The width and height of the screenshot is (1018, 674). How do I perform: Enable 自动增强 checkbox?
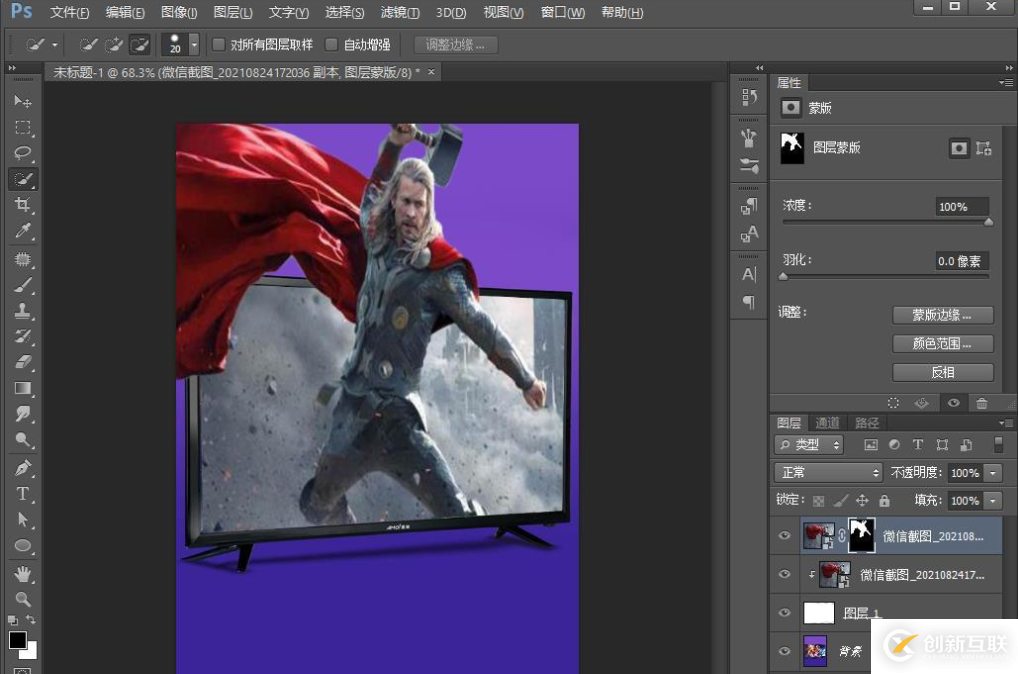[x=332, y=45]
